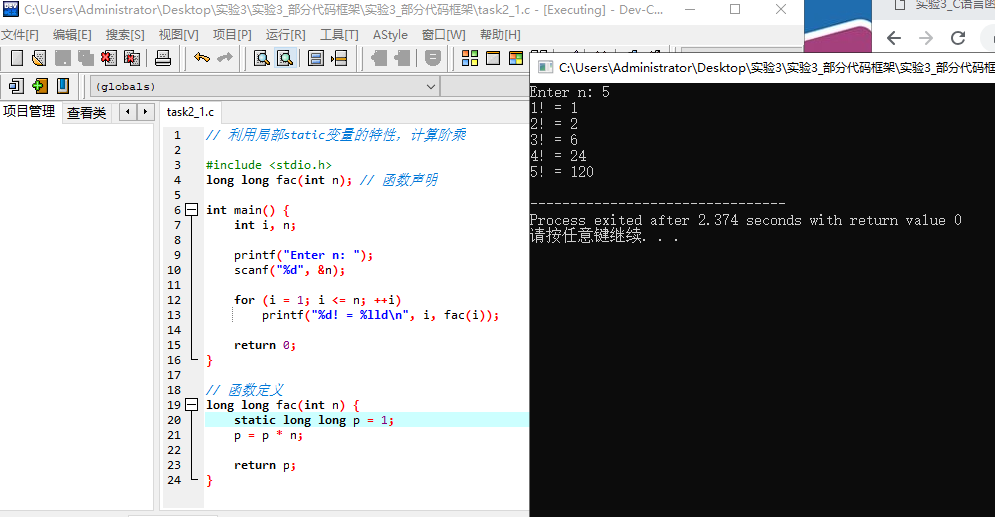Click the highlighted Replace magnifier icon
The height and width of the screenshot is (517, 995).
point(285,58)
